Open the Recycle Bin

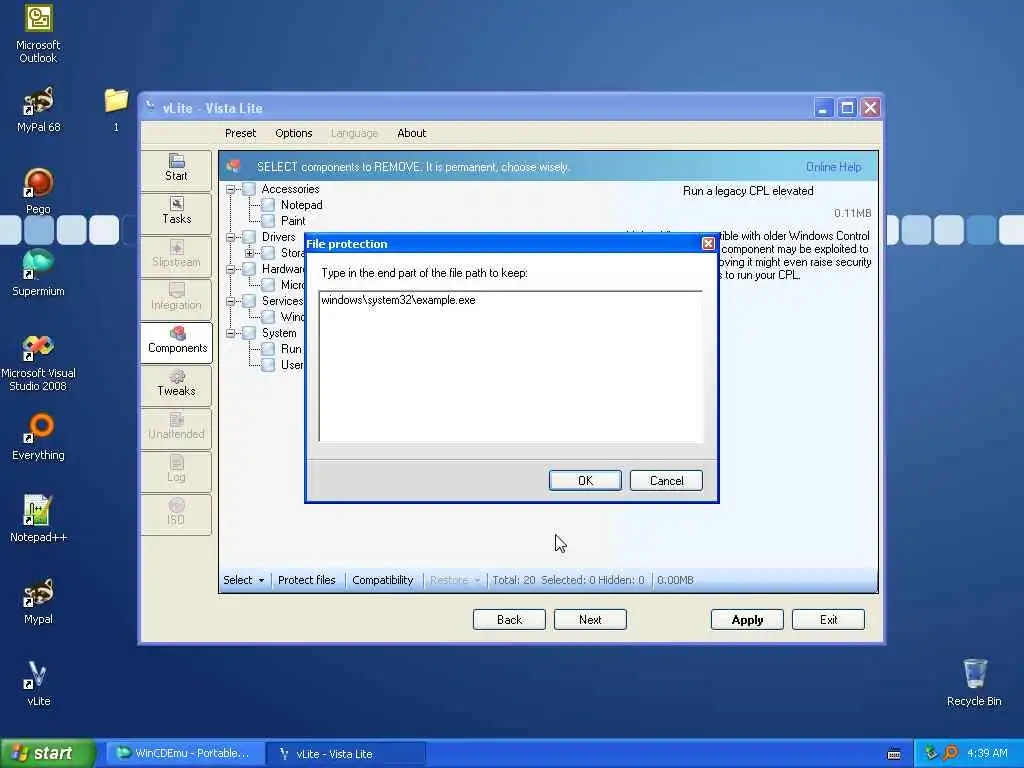coord(974,683)
